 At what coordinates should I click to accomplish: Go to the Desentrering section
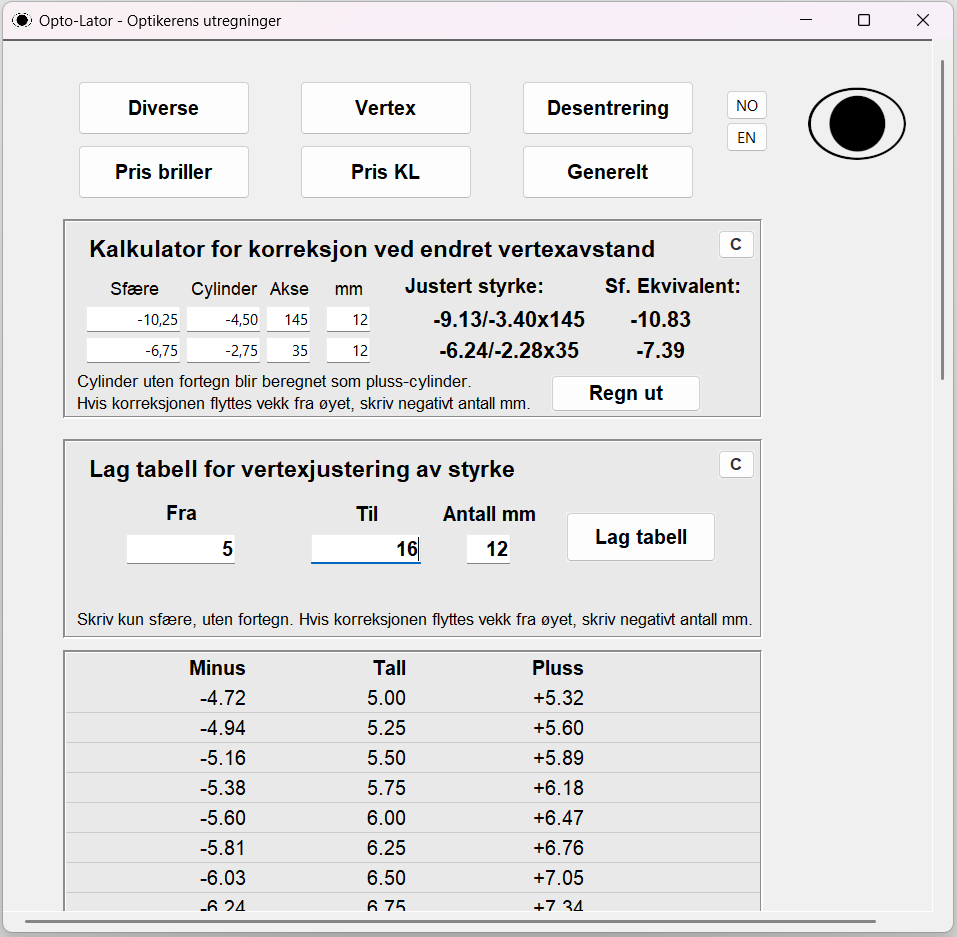pos(607,108)
